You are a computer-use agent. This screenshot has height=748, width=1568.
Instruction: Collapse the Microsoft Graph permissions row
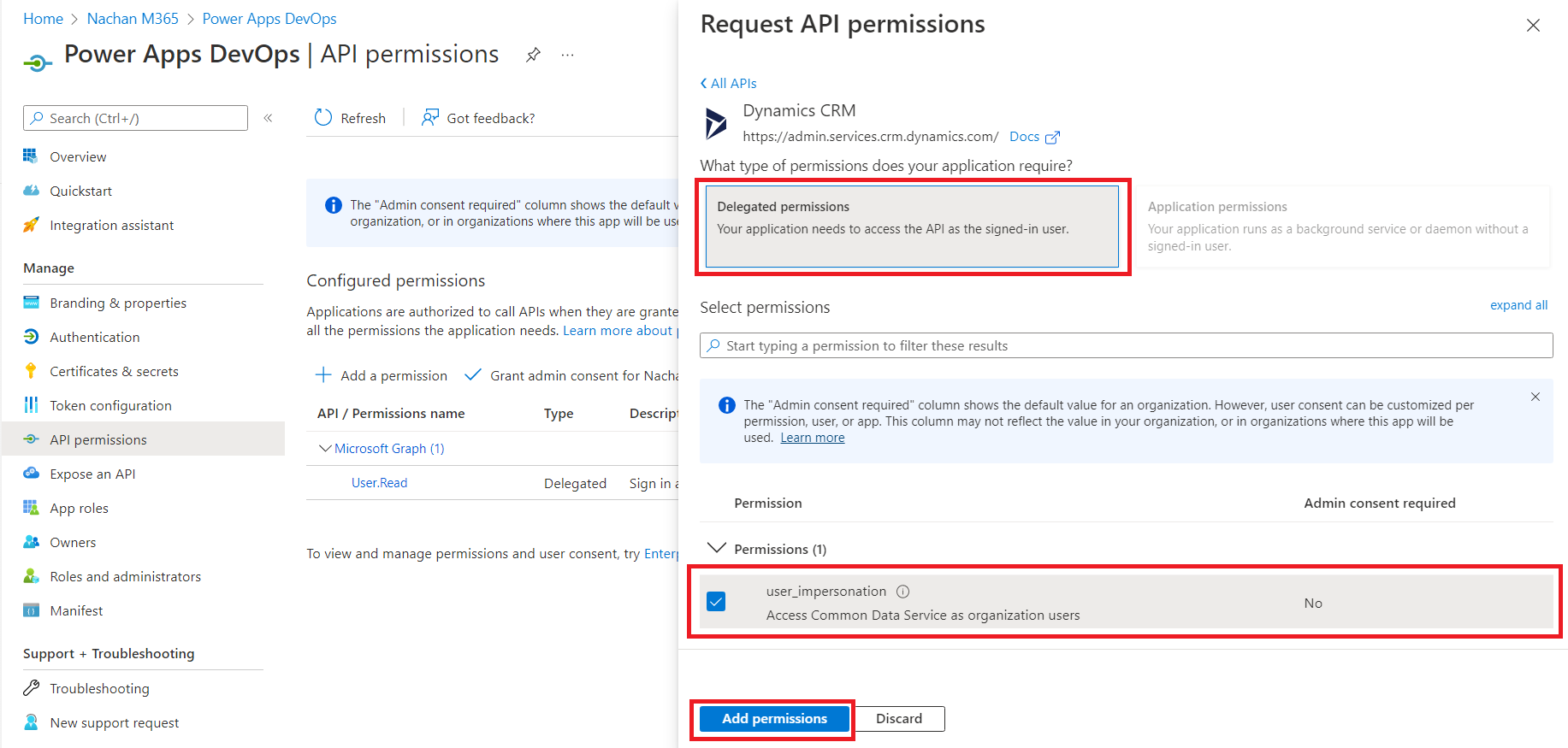click(325, 449)
